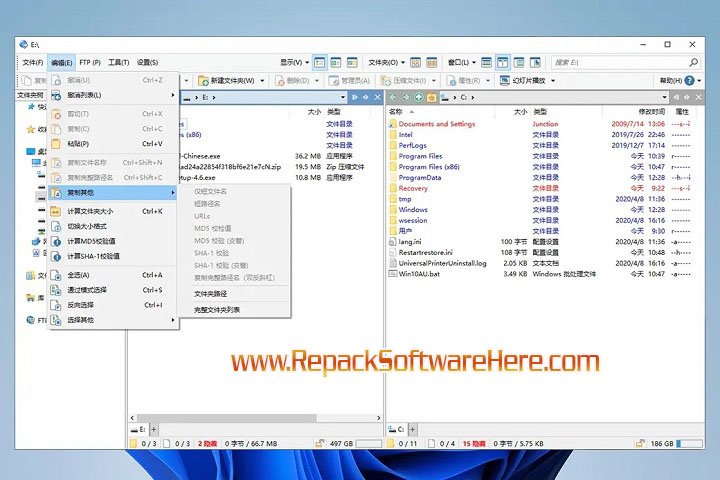Image resolution: width=720 pixels, height=480 pixels.
Task: Open the Program Files folder entry
Action: 420,156
